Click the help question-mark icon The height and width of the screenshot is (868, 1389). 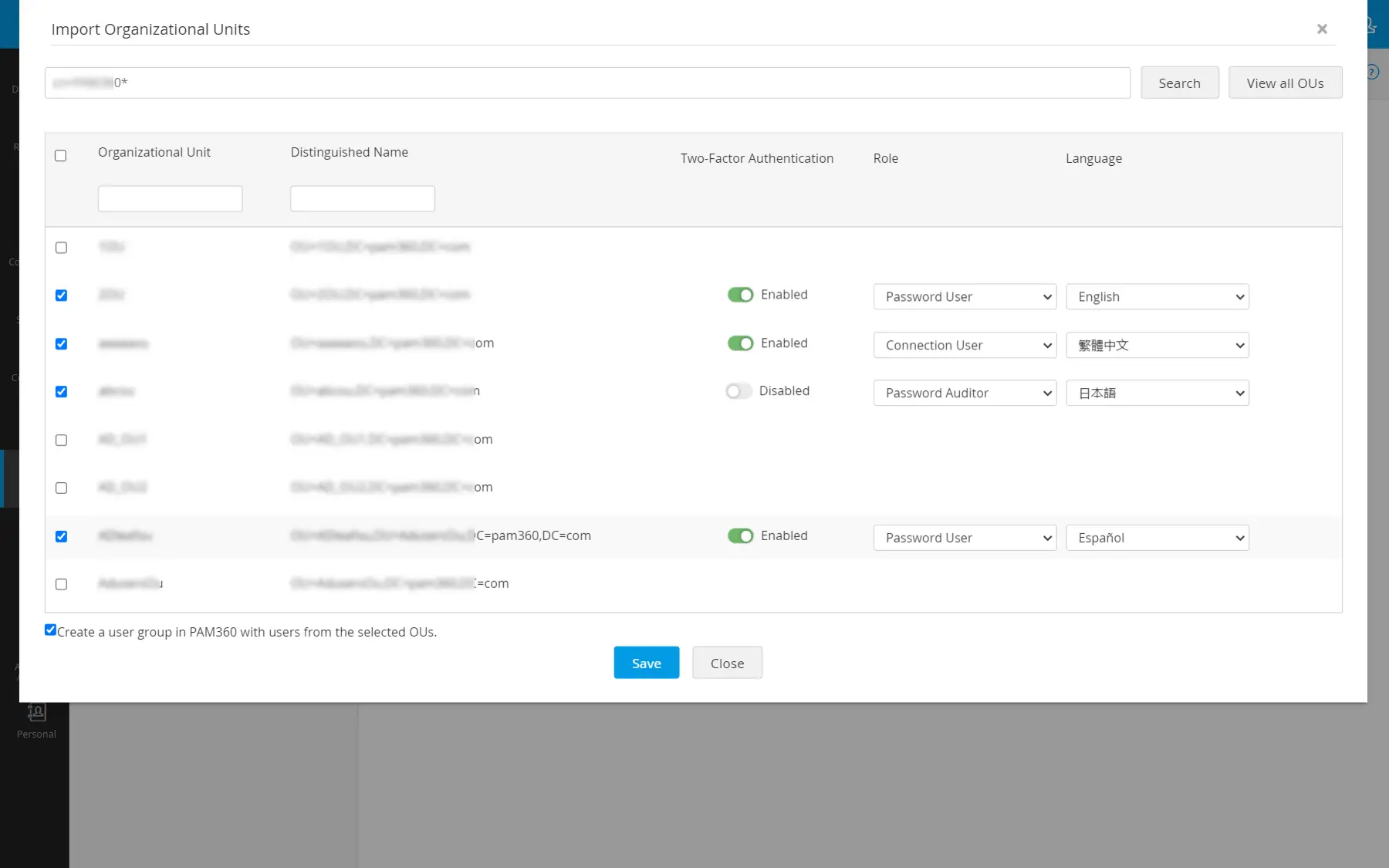[x=1372, y=72]
